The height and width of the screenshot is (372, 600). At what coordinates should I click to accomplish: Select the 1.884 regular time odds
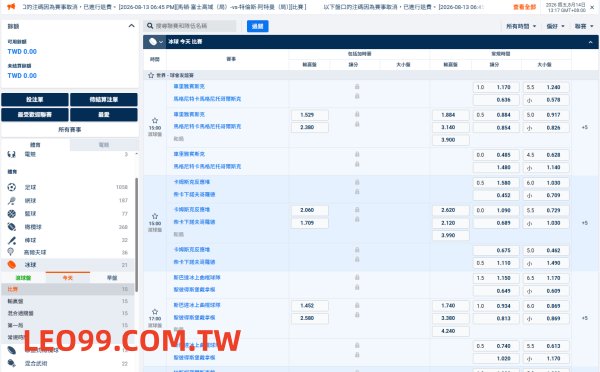coord(450,115)
